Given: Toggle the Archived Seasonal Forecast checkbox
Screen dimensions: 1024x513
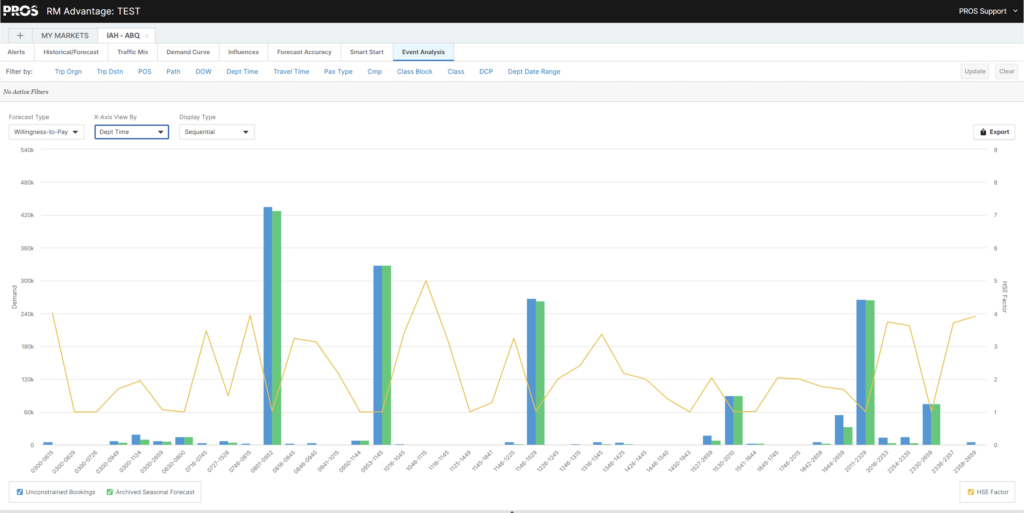Looking at the screenshot, I should click(x=110, y=491).
